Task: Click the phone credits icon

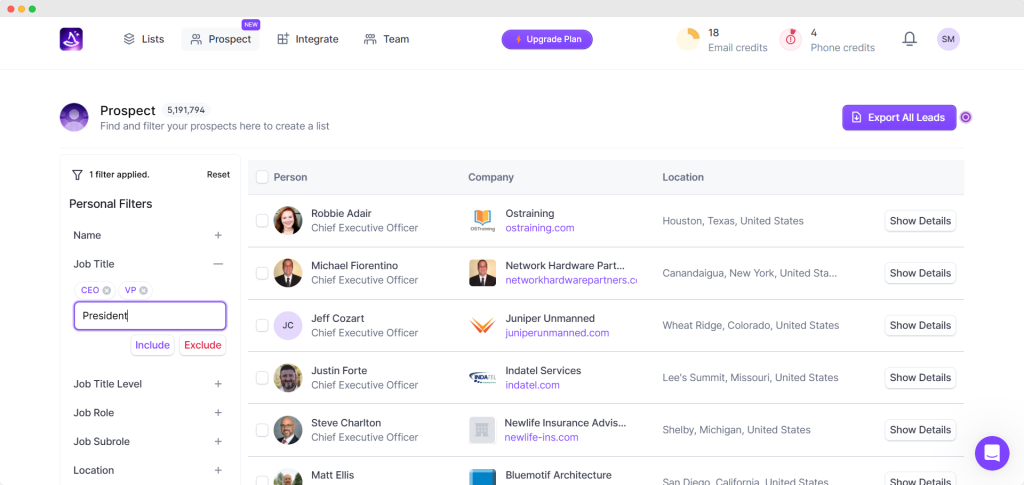Action: coord(791,39)
